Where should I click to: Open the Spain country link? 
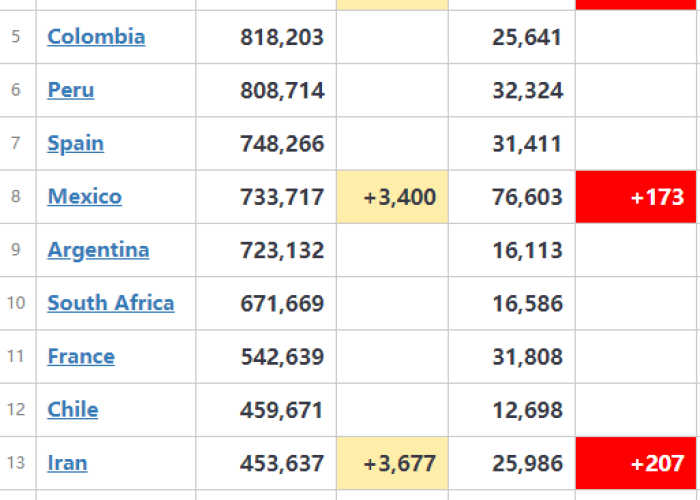75,144
